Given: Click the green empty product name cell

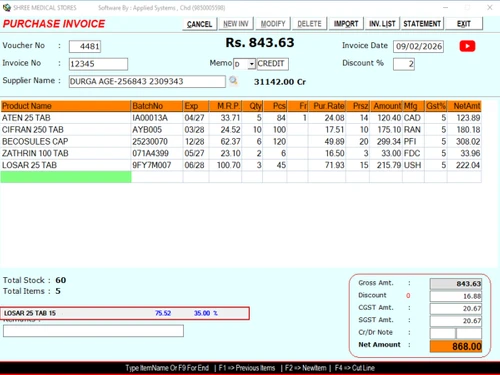Looking at the screenshot, I should (x=66, y=177).
